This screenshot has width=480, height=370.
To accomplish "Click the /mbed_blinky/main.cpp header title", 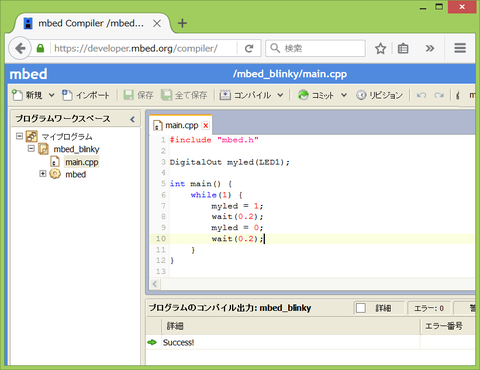I will click(x=290, y=74).
